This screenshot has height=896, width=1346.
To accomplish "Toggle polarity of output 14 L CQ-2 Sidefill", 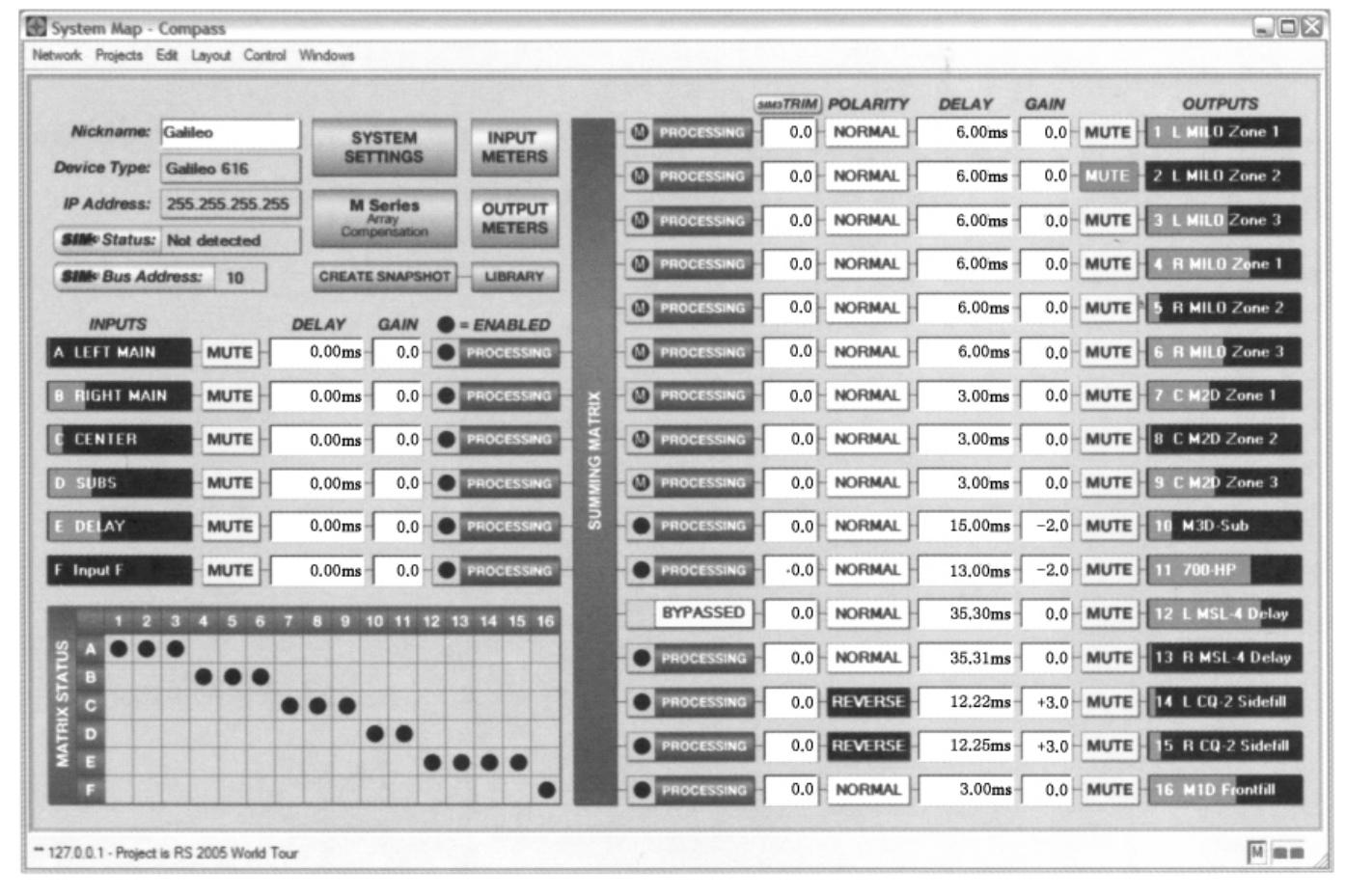I will 867,702.
